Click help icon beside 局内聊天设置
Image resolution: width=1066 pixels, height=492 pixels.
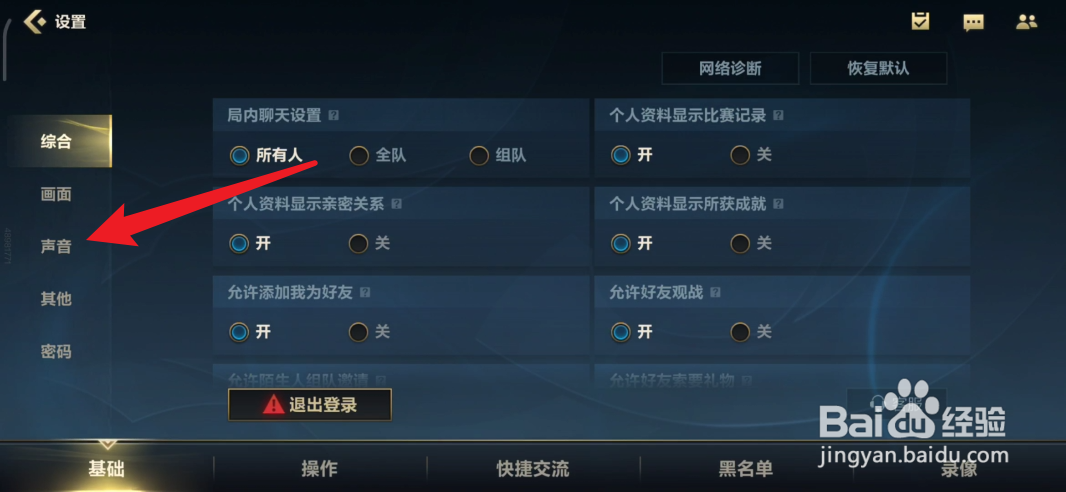tap(333, 116)
